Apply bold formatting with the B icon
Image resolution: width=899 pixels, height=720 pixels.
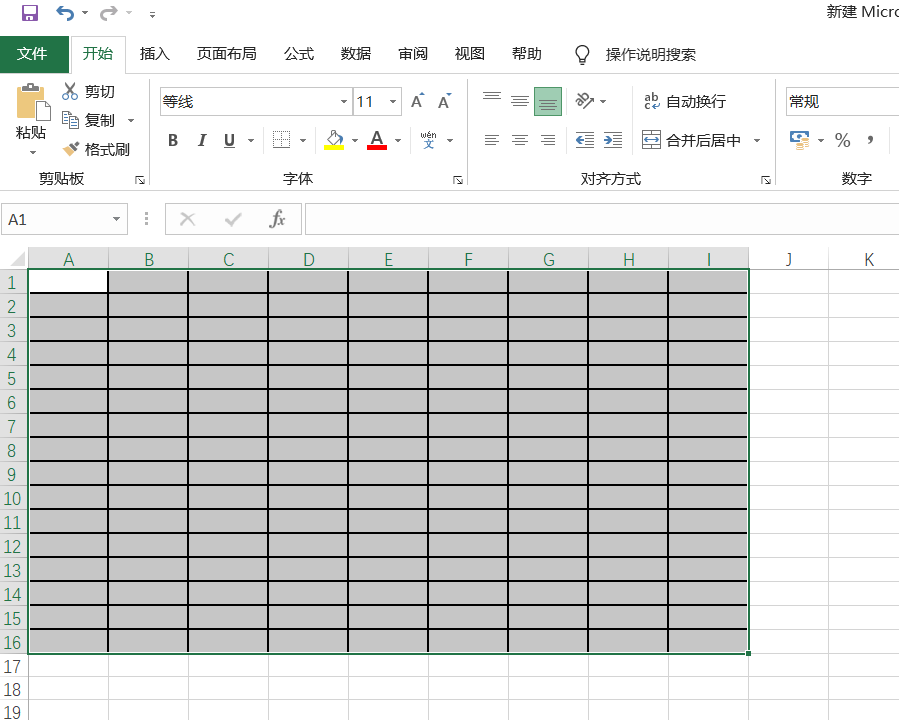tap(172, 140)
